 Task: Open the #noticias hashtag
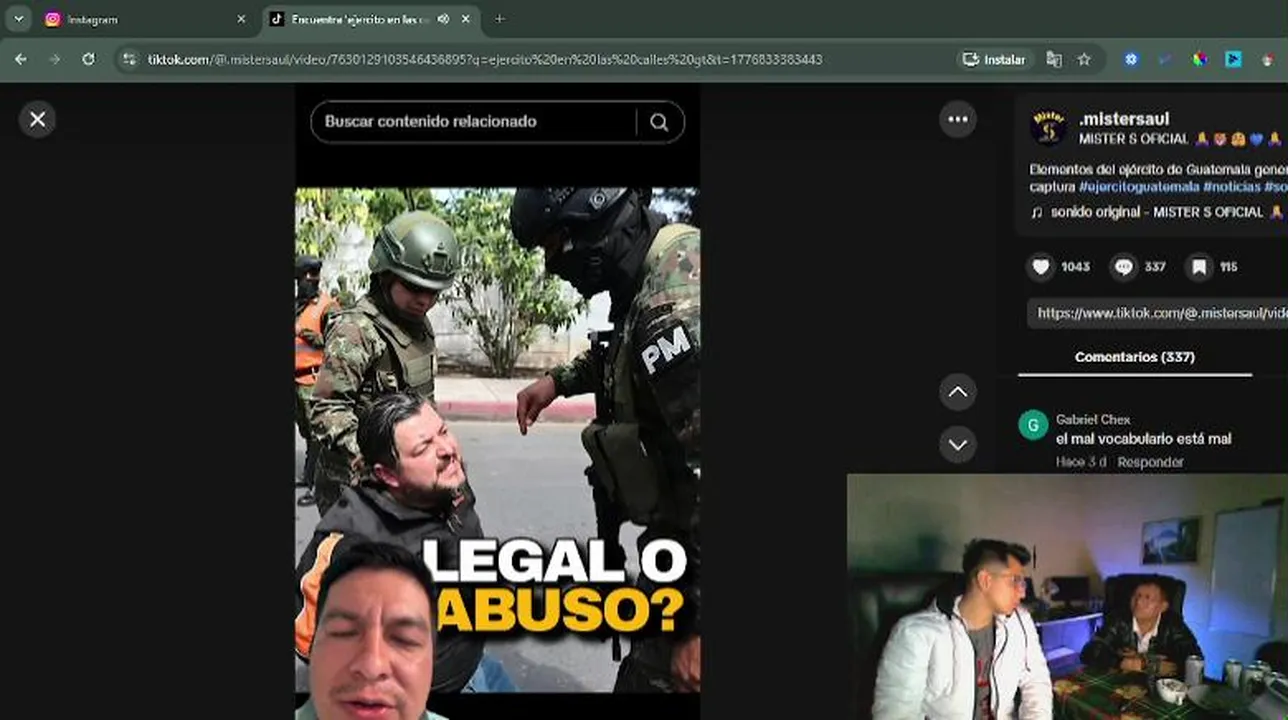click(1231, 187)
